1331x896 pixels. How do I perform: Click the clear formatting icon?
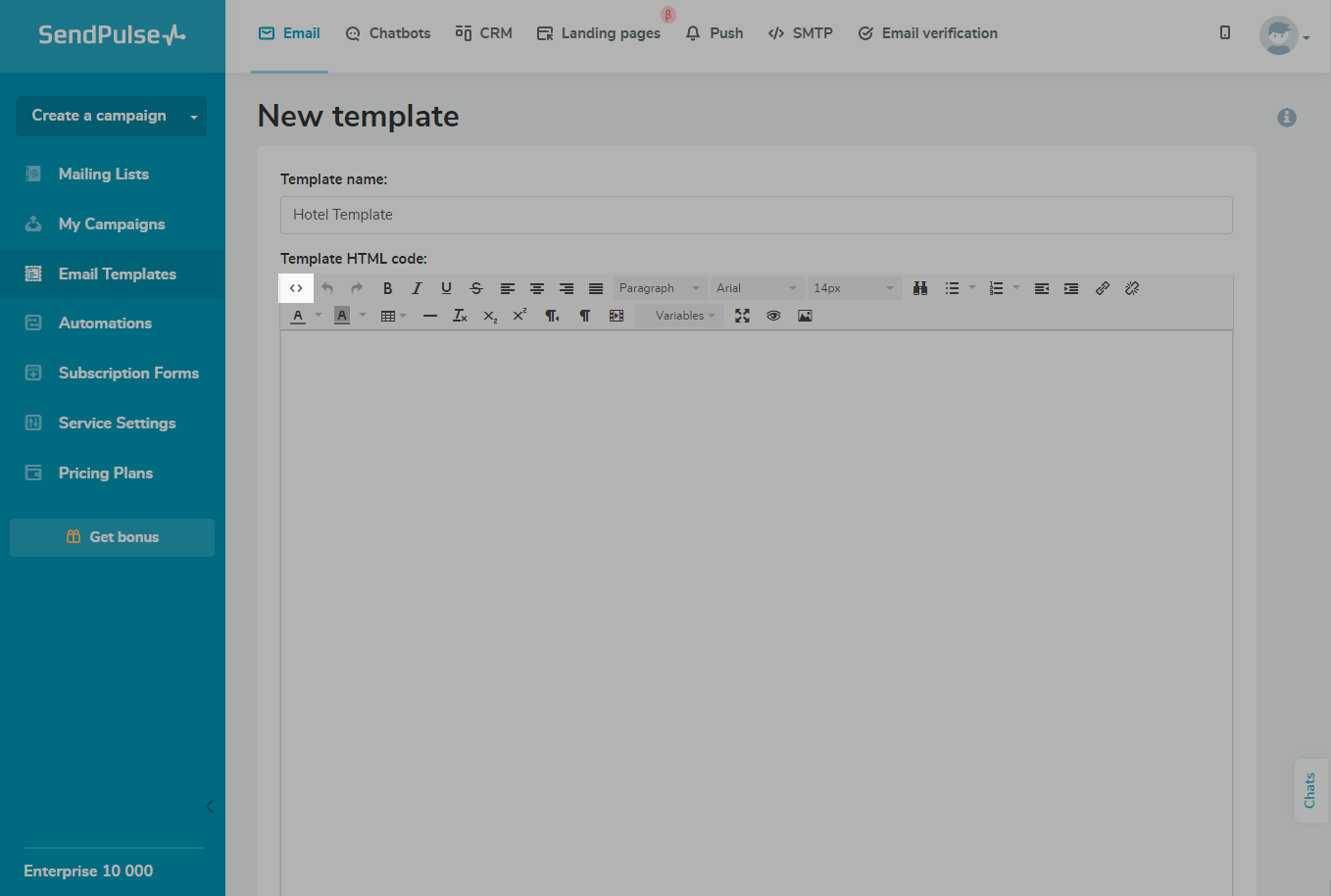(x=460, y=316)
